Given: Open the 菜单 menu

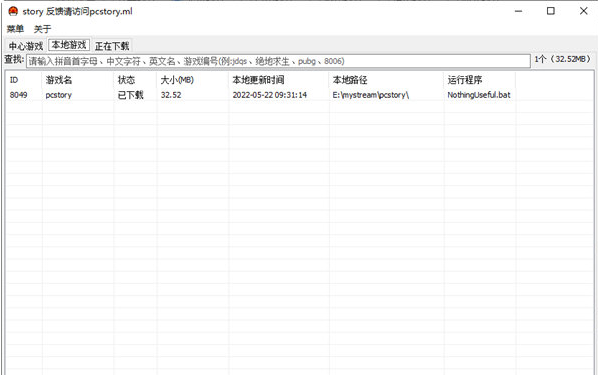Looking at the screenshot, I should [x=15, y=29].
